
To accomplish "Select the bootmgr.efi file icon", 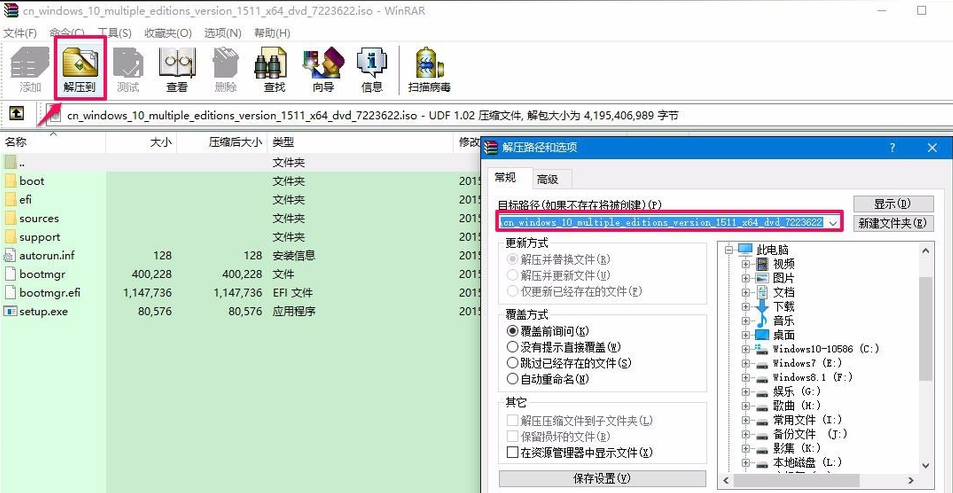I will (10, 293).
